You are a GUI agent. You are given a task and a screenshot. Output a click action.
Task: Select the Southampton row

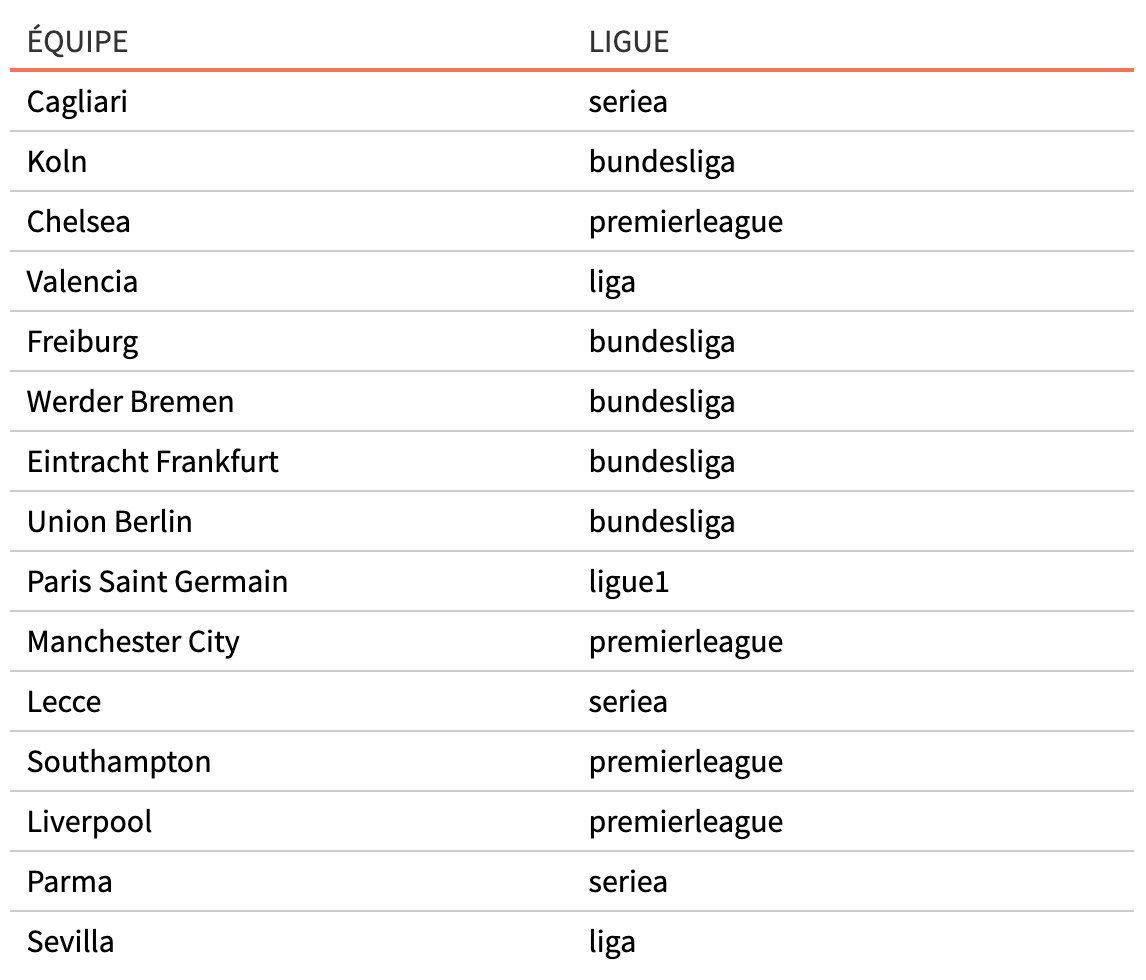[x=572, y=761]
